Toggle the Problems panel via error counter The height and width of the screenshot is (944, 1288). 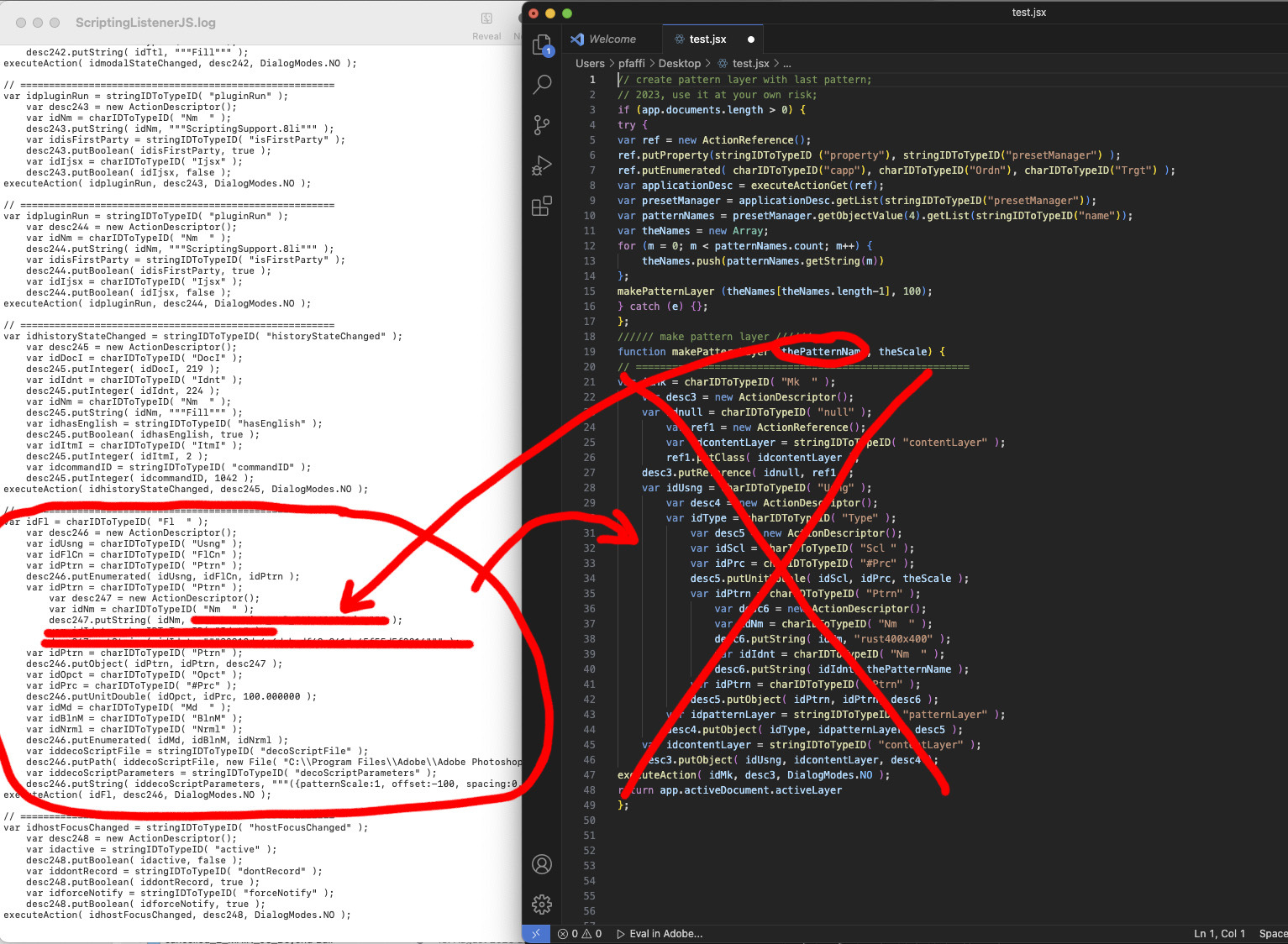tap(579, 933)
